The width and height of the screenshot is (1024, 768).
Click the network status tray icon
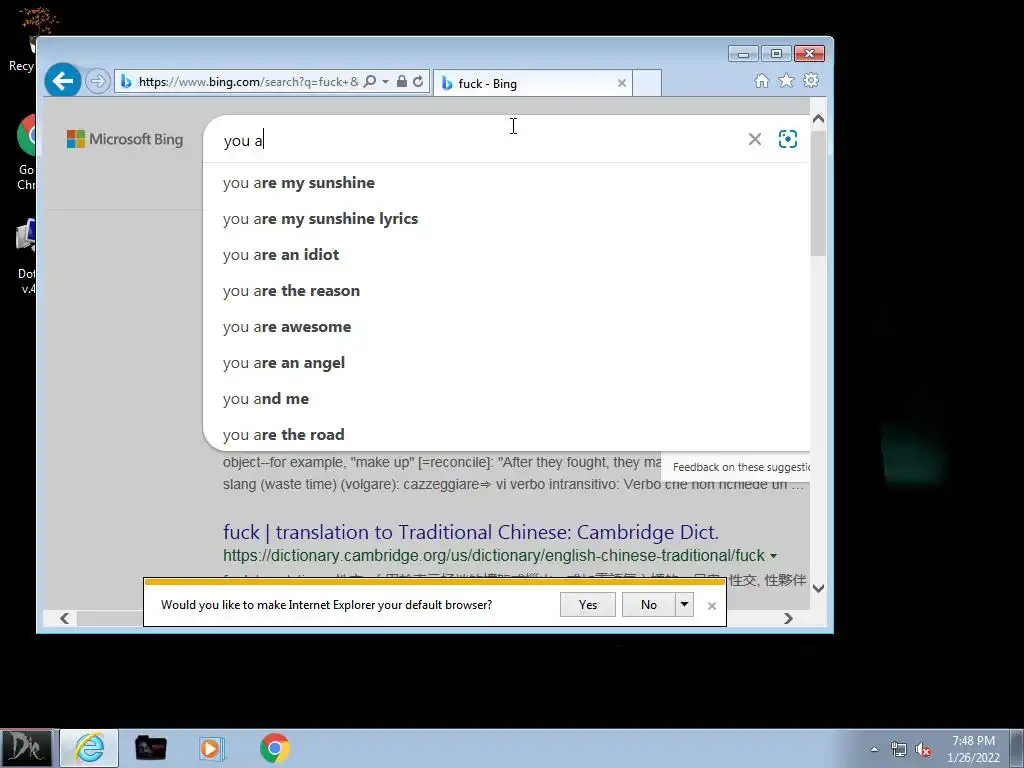tap(899, 749)
